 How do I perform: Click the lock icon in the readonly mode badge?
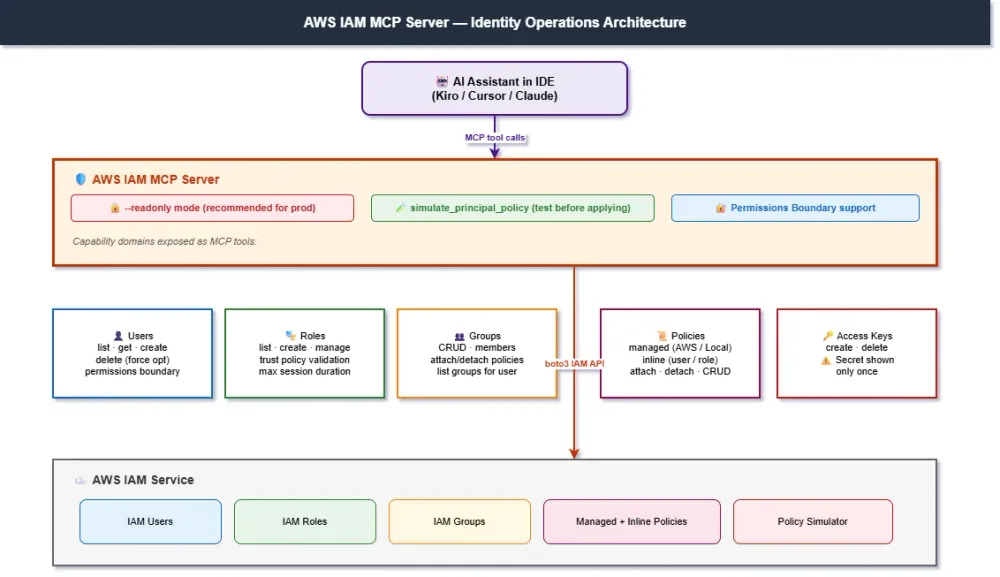point(115,208)
